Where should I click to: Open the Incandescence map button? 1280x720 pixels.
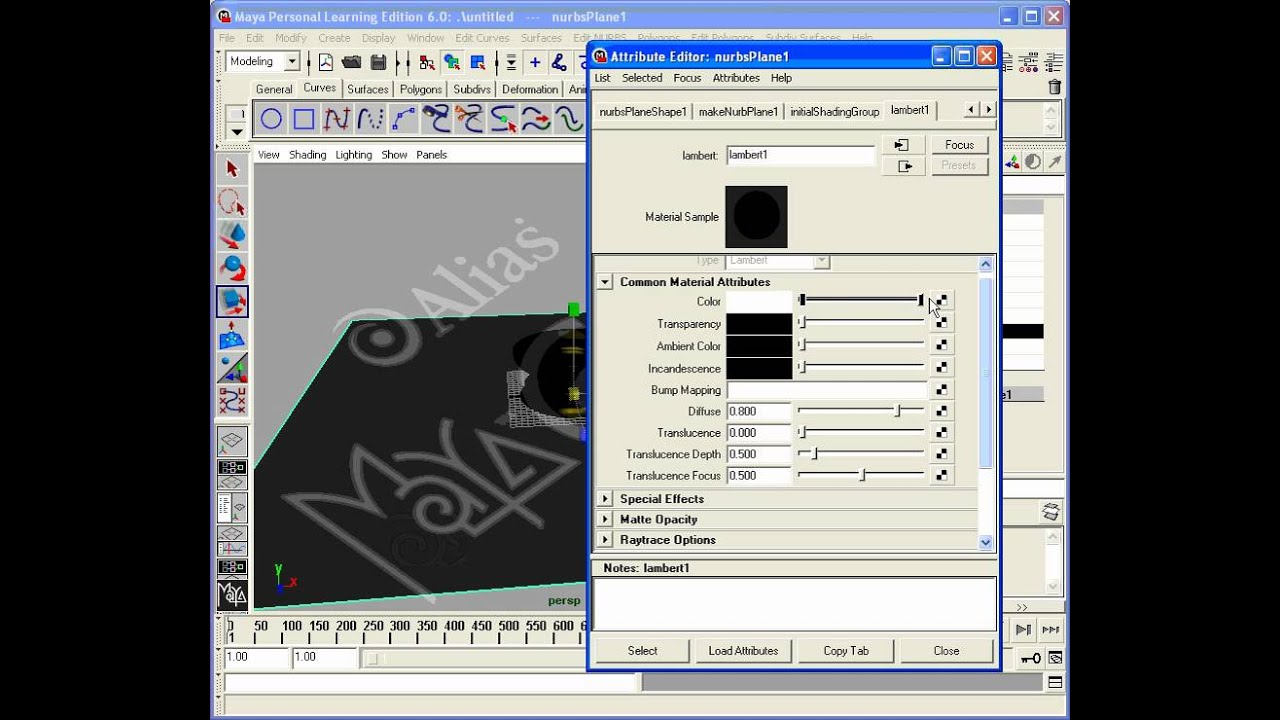941,368
